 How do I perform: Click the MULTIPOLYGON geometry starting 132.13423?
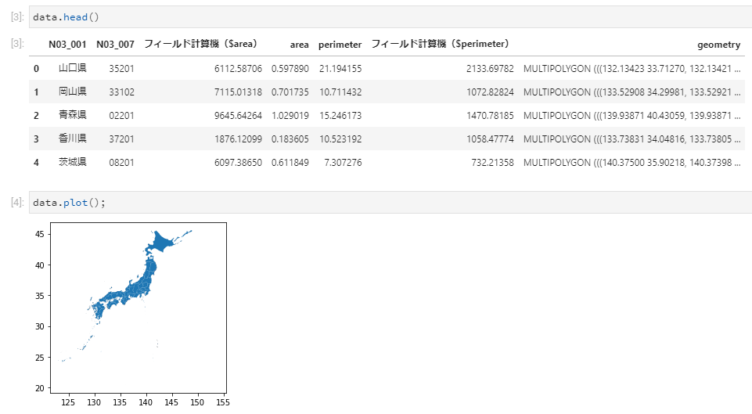tap(632, 69)
